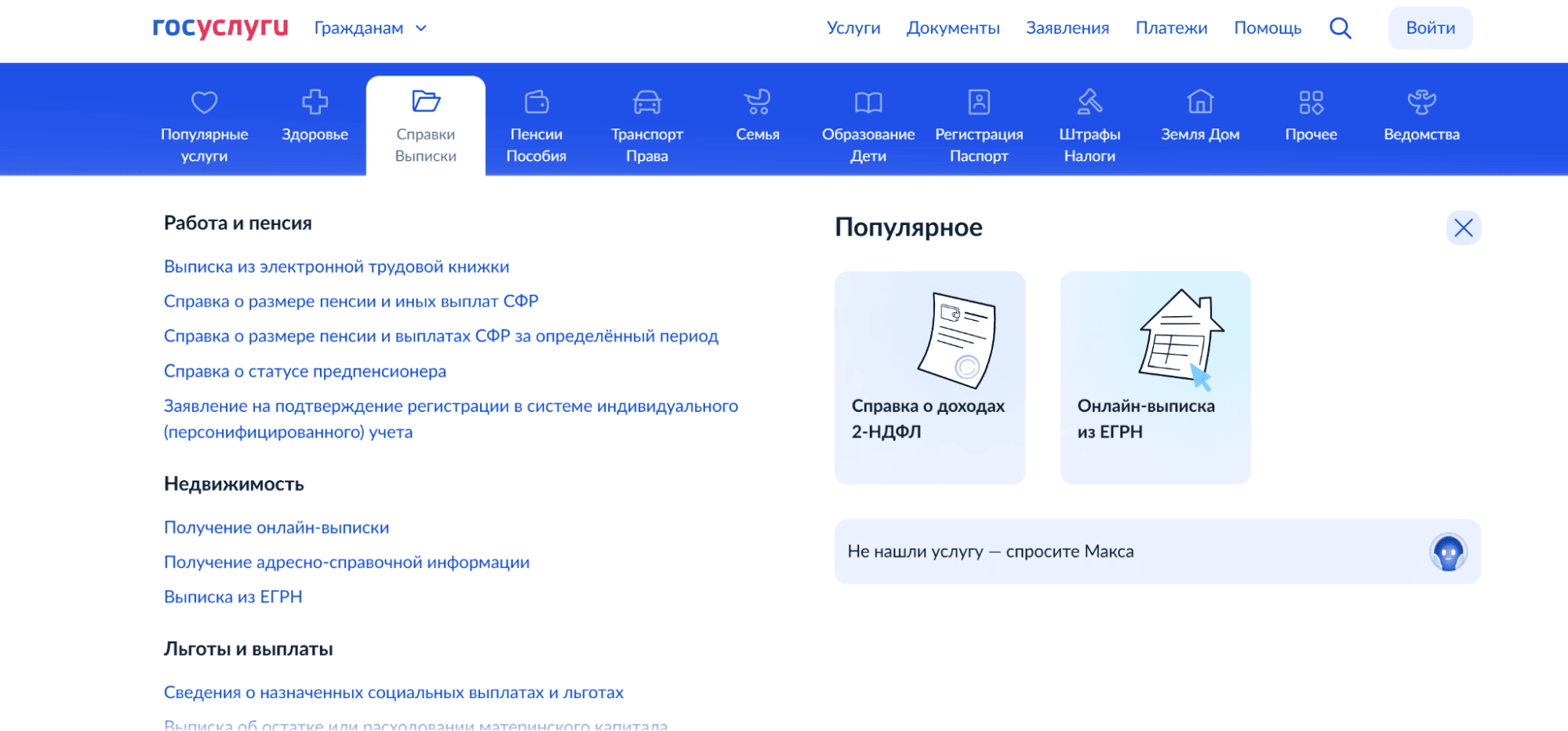Click the Справки Выписки folder icon
Viewport: 1568px width, 731px height.
[426, 101]
